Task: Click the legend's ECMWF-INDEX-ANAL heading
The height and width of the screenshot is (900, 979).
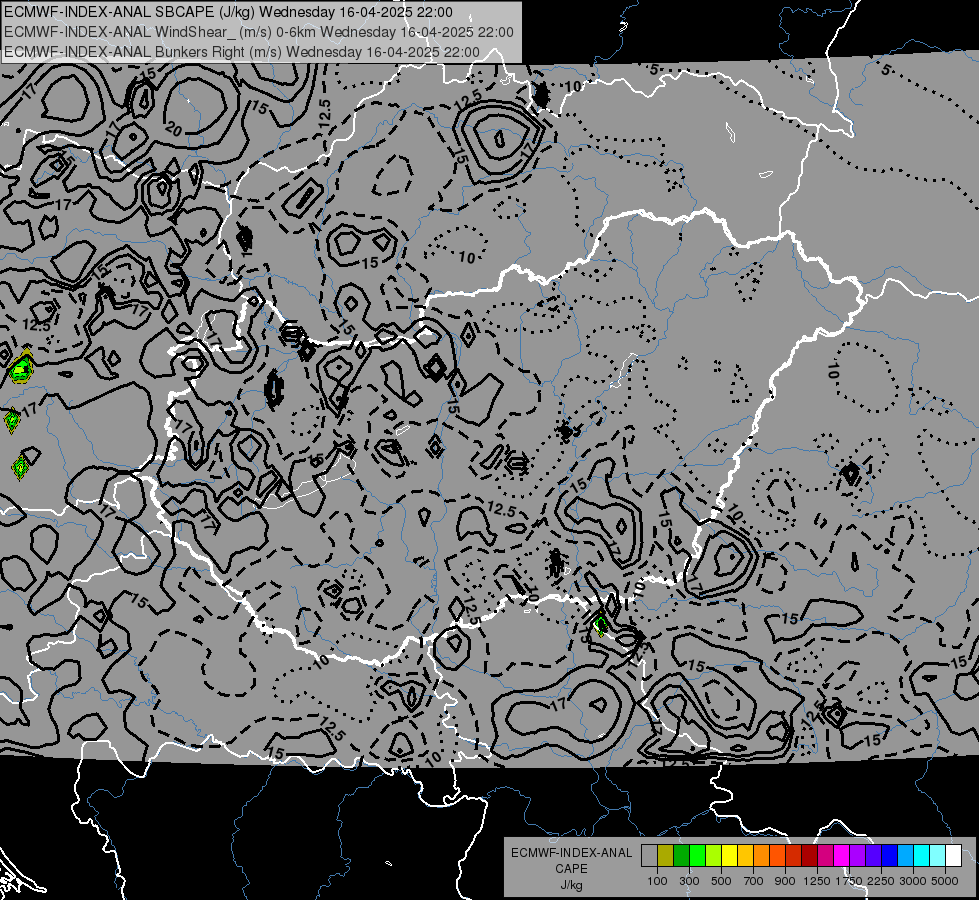Action: 571,853
